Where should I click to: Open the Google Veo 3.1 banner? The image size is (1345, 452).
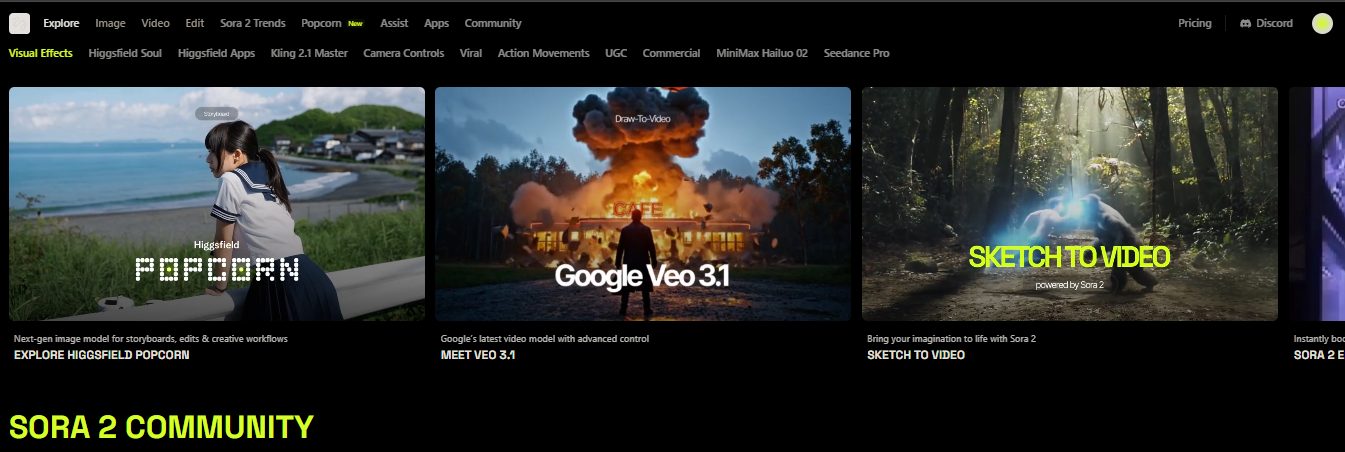[x=642, y=204]
